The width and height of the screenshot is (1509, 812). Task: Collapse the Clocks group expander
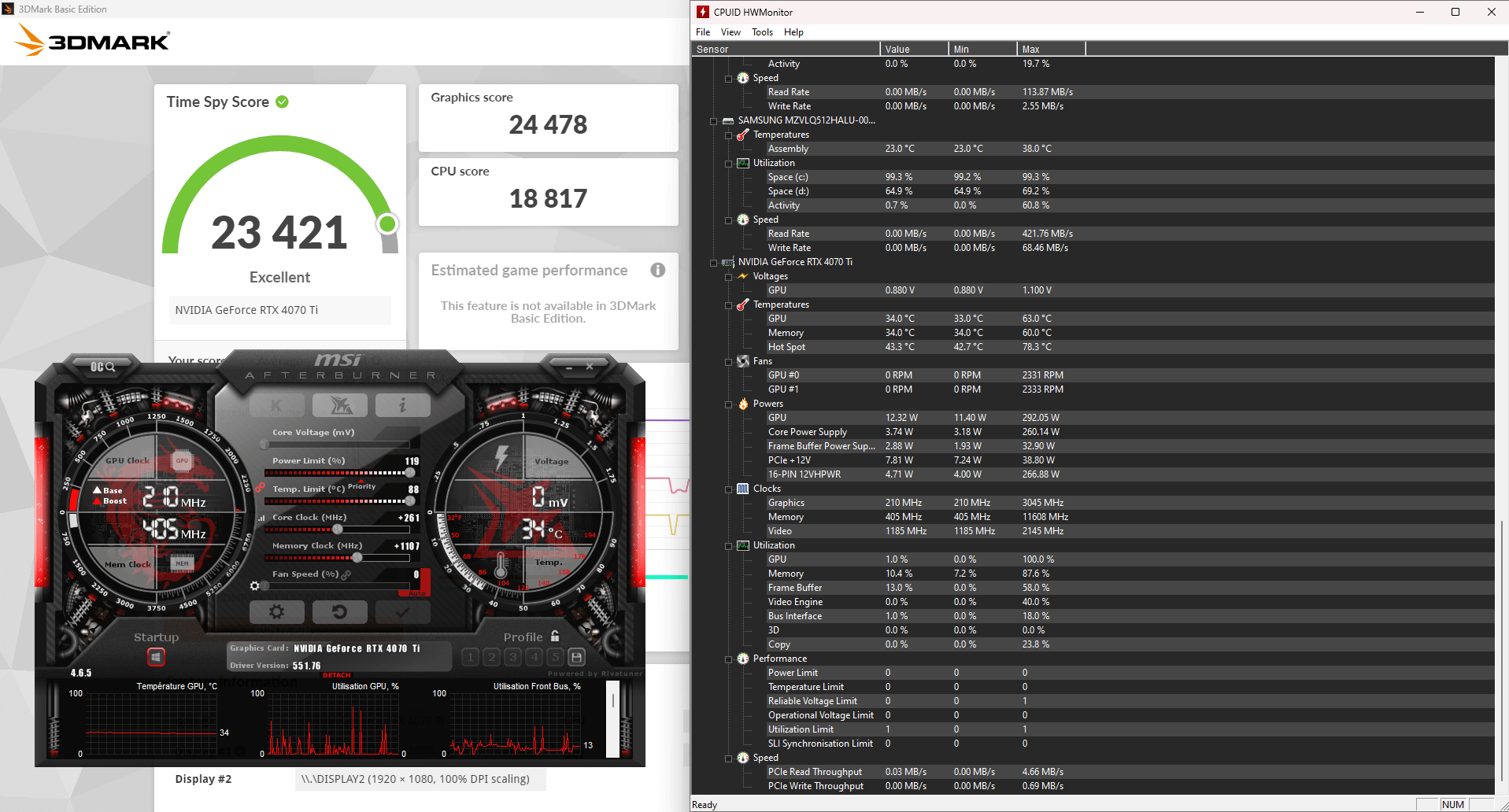tap(729, 489)
